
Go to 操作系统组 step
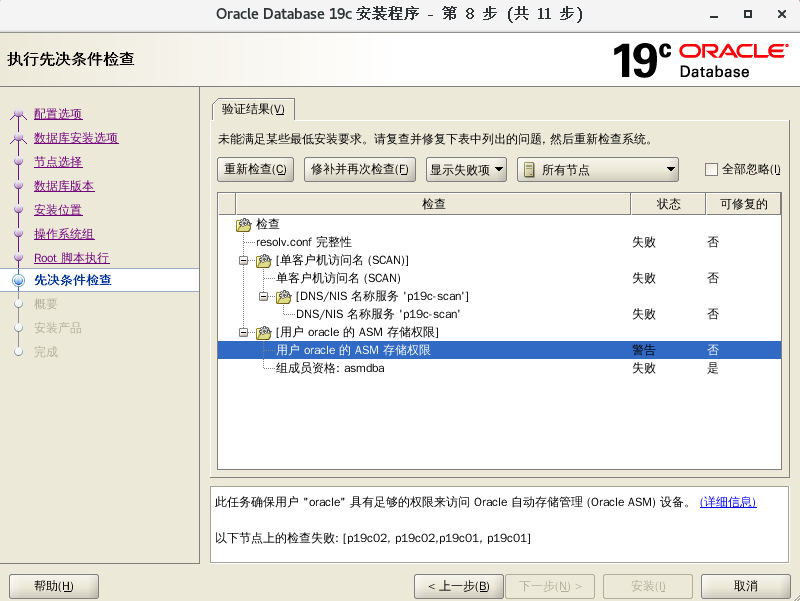pos(64,234)
